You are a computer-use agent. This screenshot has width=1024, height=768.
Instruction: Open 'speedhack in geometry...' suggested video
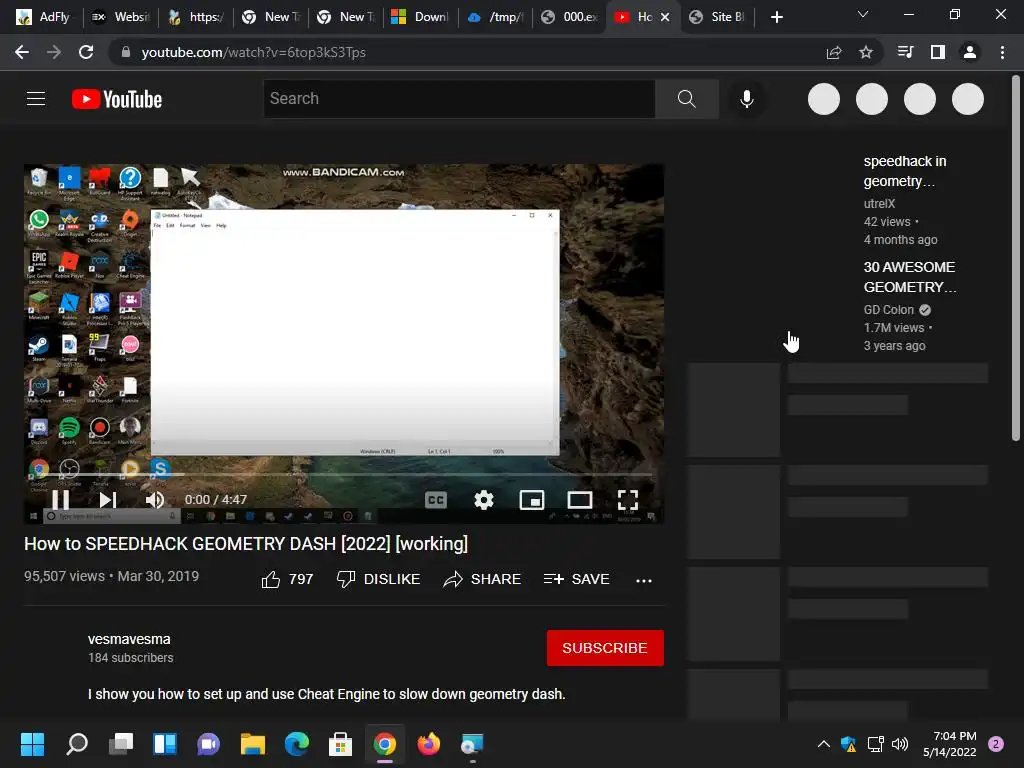coord(904,171)
